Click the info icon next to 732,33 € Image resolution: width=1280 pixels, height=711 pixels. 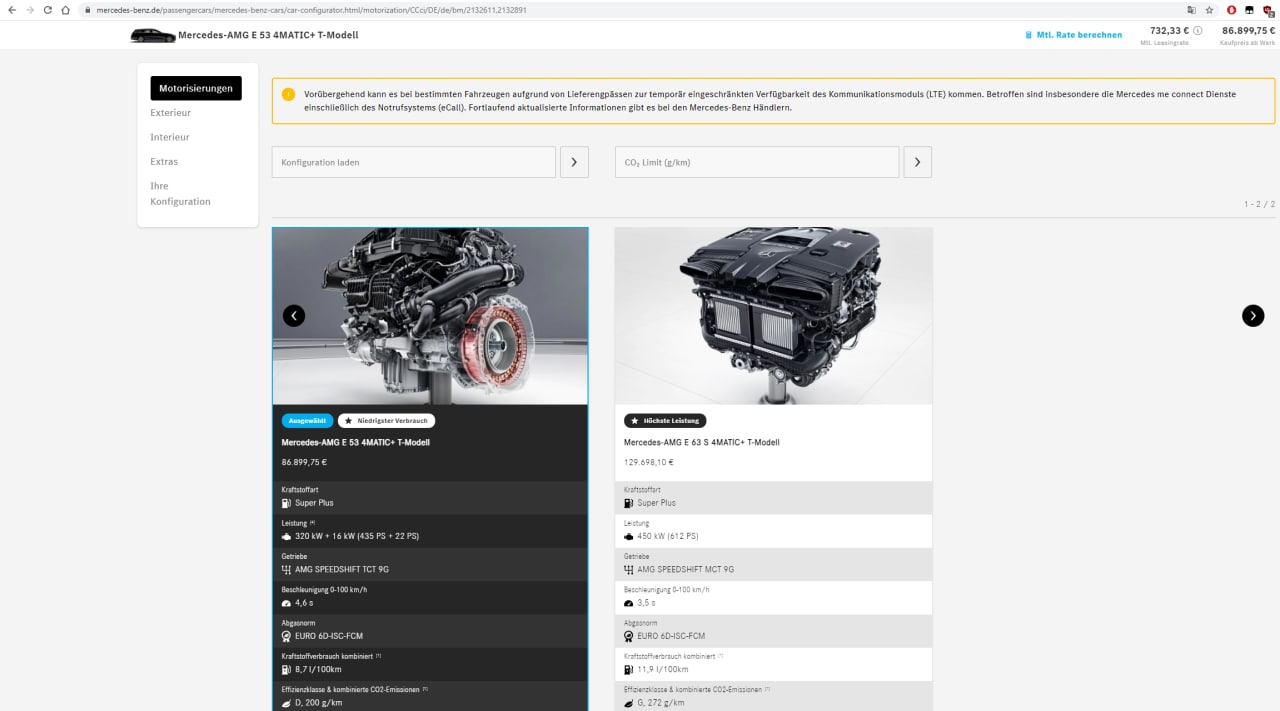1198,31
